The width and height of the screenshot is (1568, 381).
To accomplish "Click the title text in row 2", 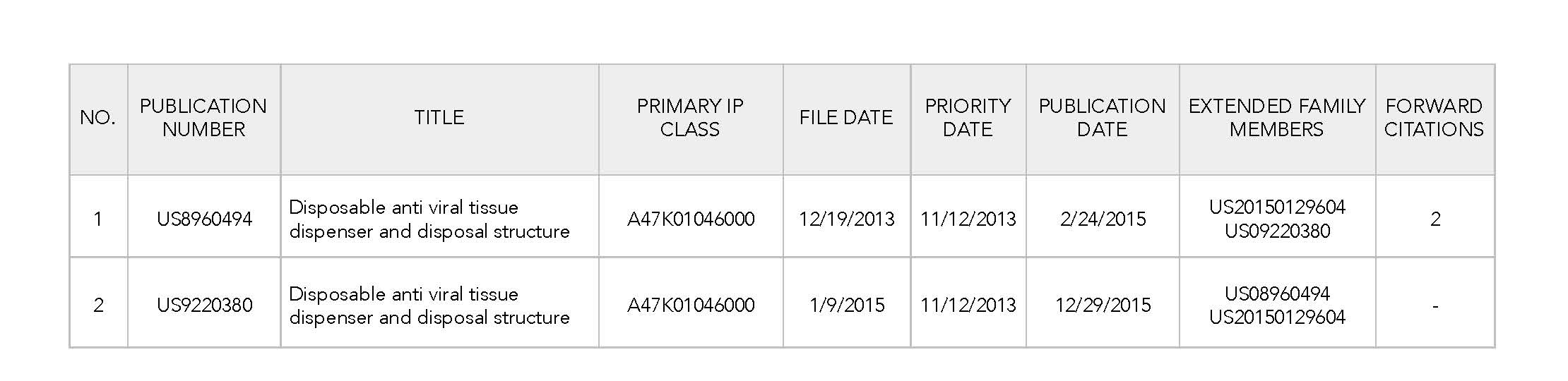I will tap(429, 306).
